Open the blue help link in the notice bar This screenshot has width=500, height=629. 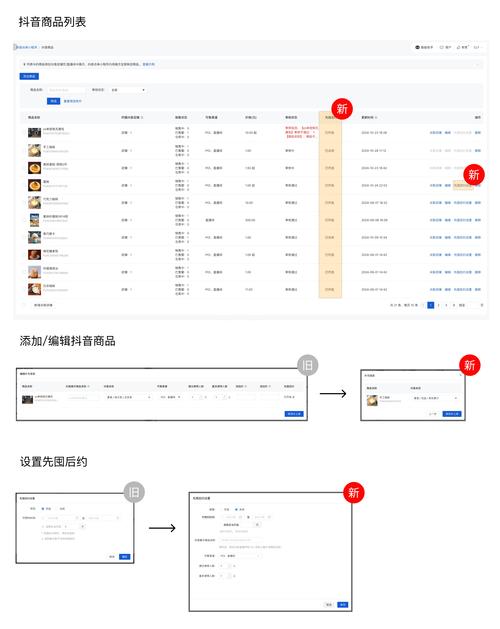tap(148, 64)
